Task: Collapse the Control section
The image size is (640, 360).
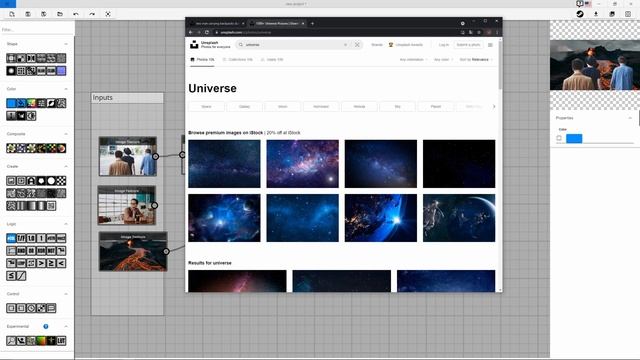Action: tap(66, 294)
